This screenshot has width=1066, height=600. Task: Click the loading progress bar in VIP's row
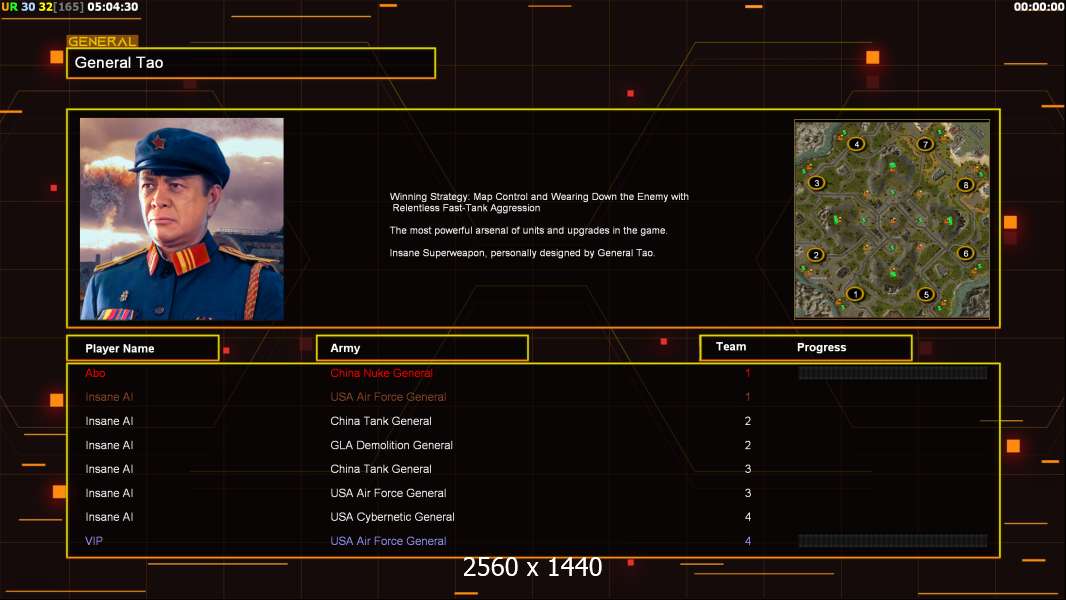click(893, 541)
